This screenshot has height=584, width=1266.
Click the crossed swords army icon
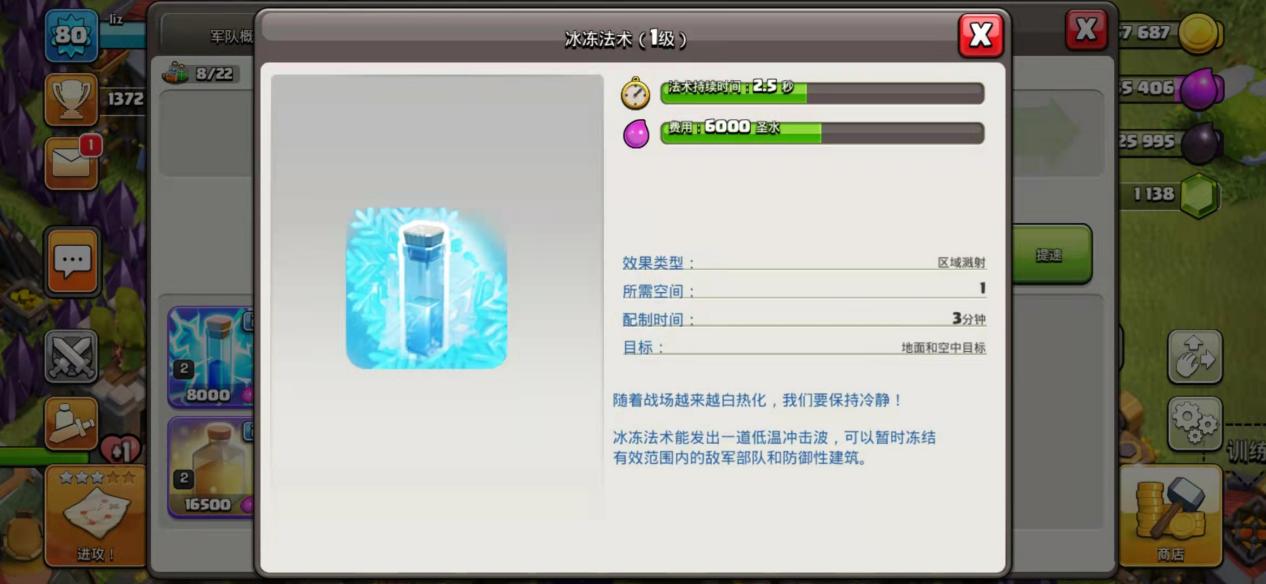[x=71, y=357]
